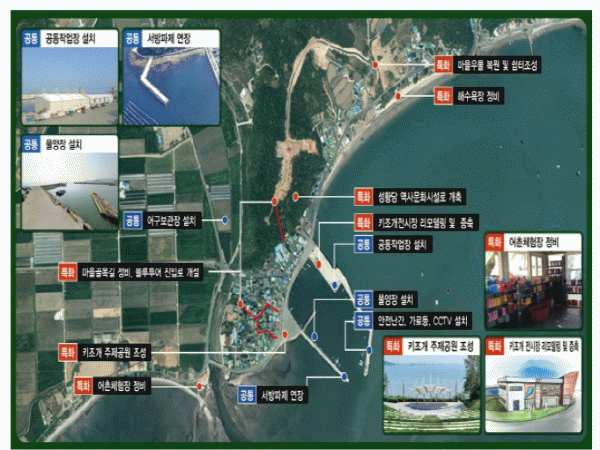600x450 pixels.
Task: Click the blue marker at the breakwater tip
Action: [345, 376]
